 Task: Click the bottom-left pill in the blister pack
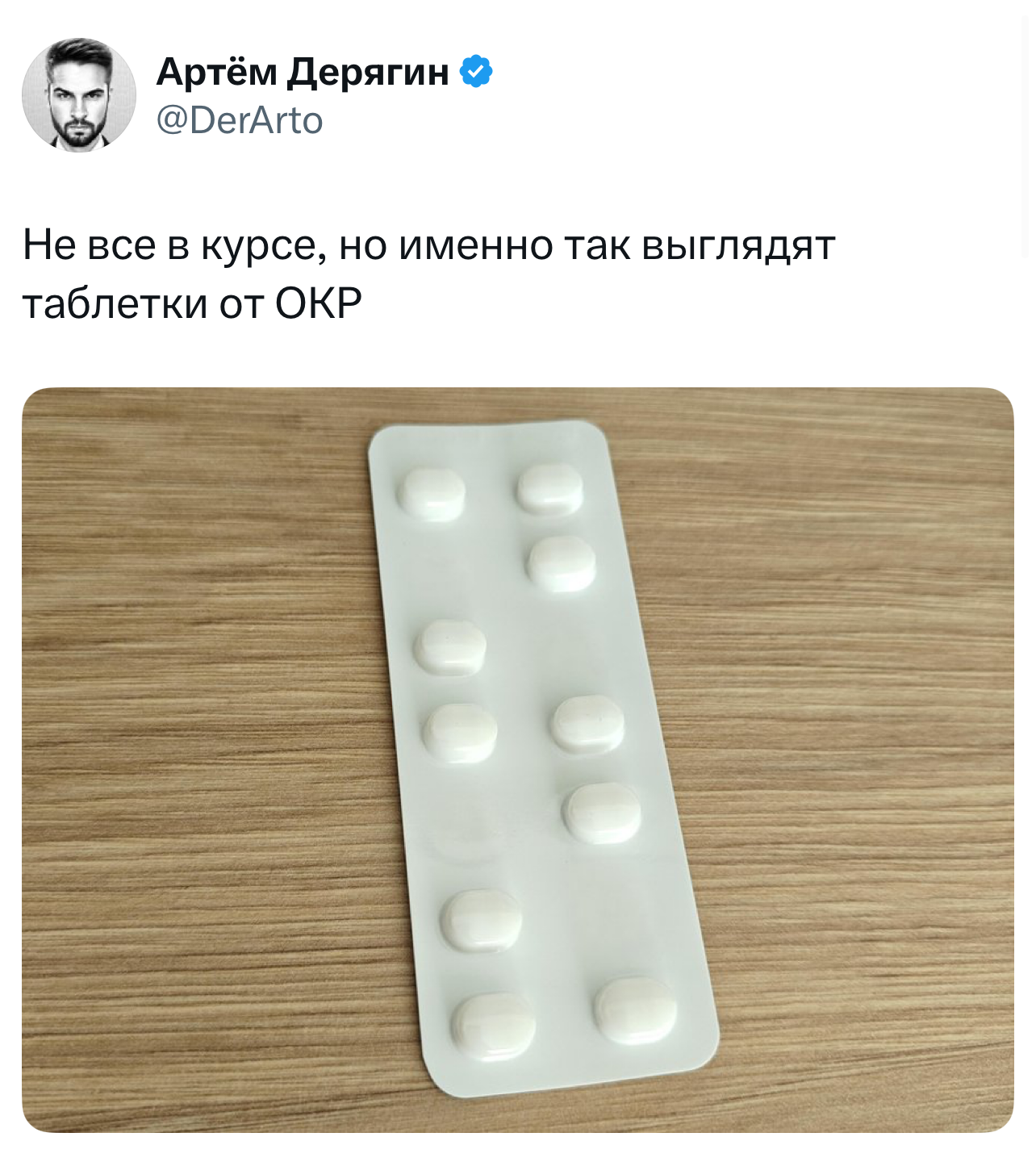click(x=493, y=1026)
